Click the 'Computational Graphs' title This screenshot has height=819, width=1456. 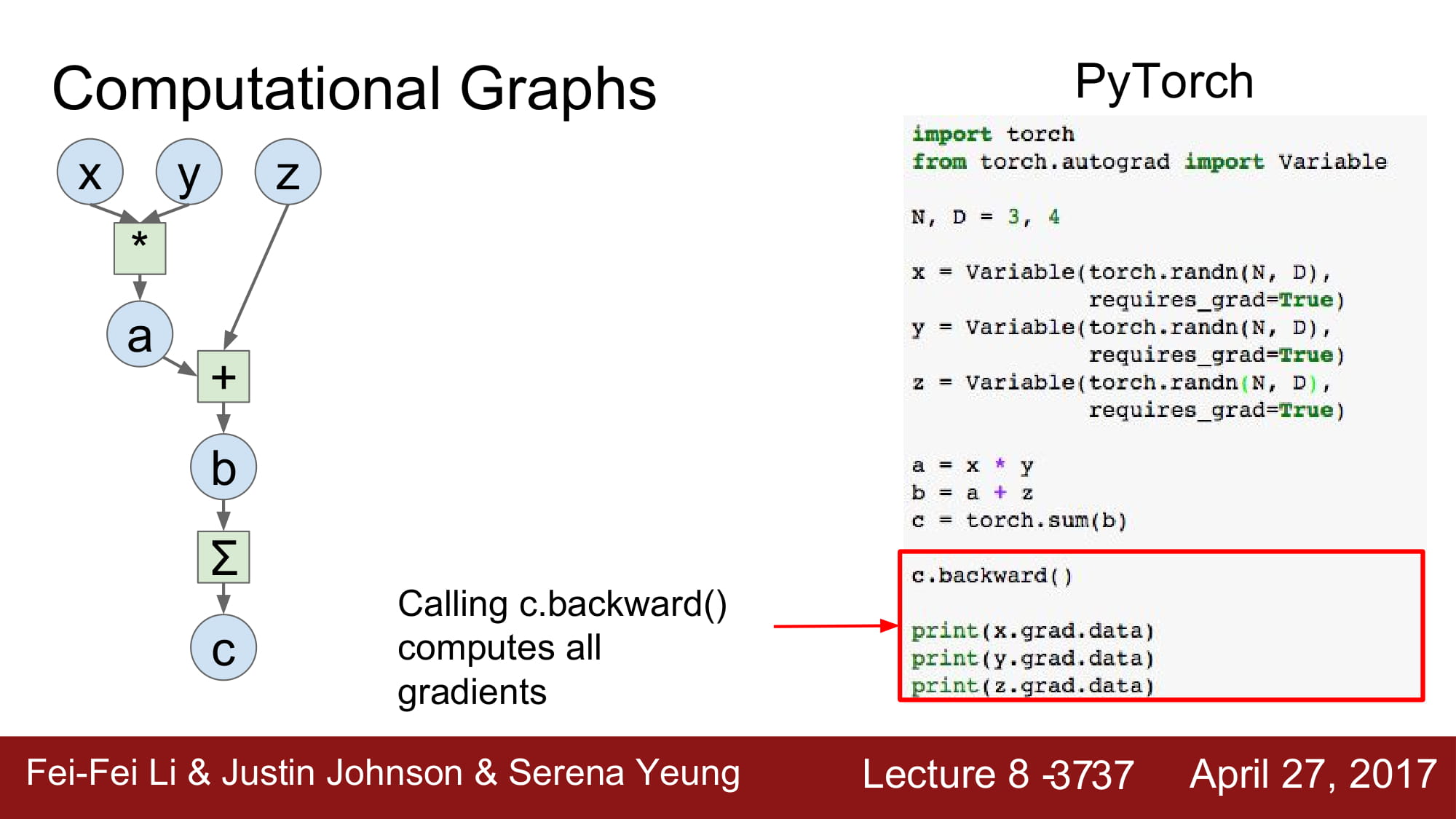click(355, 90)
